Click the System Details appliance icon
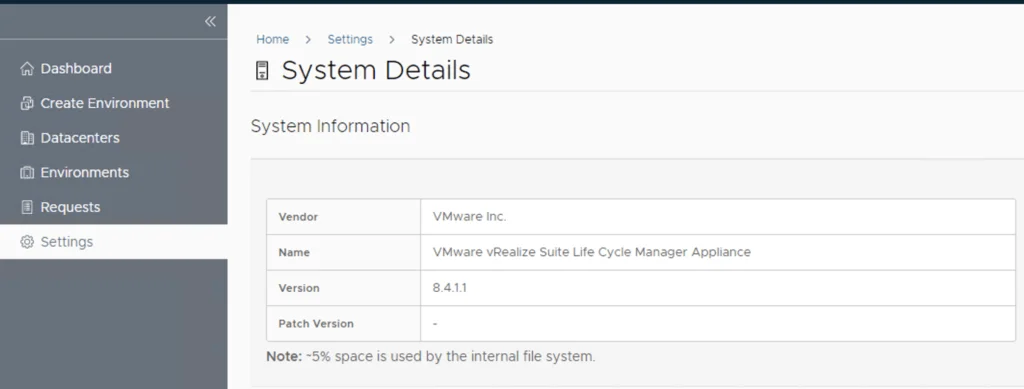This screenshot has height=389, width=1024. coord(262,70)
